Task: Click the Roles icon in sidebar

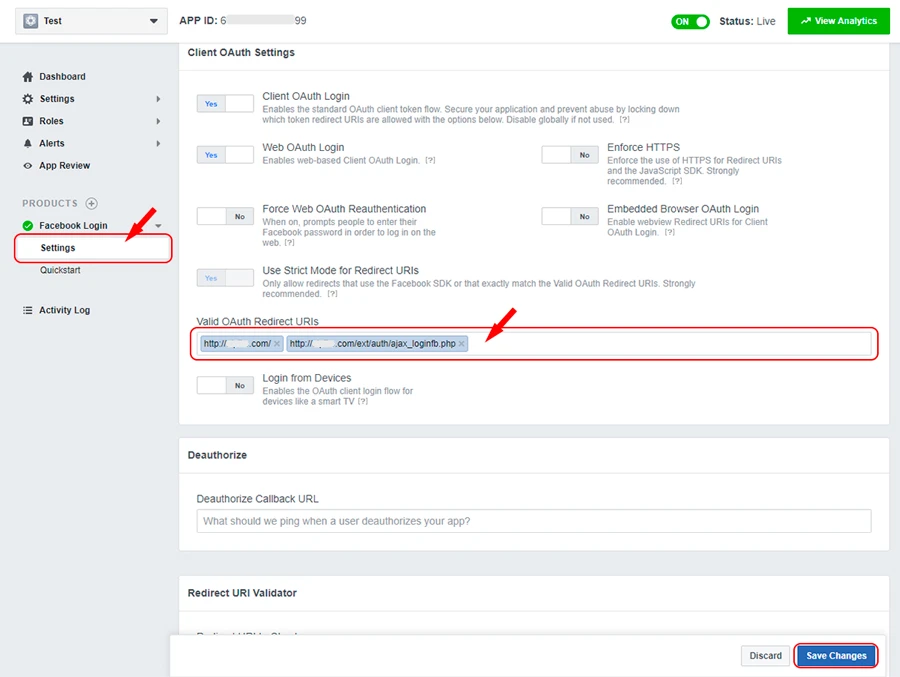Action: pyautogui.click(x=28, y=121)
